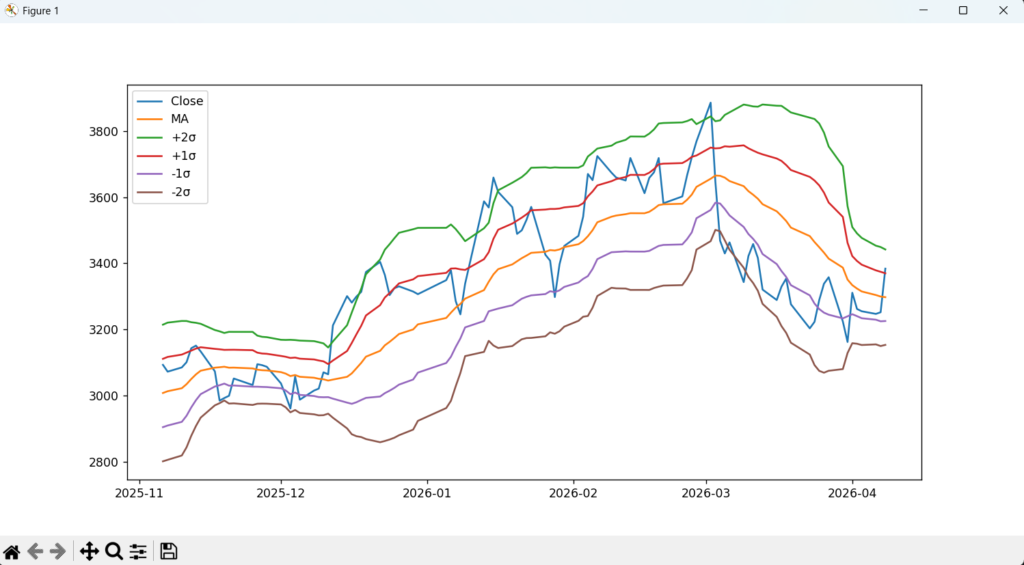Select the green +2σ legend line
The image size is (1024, 565).
point(150,137)
